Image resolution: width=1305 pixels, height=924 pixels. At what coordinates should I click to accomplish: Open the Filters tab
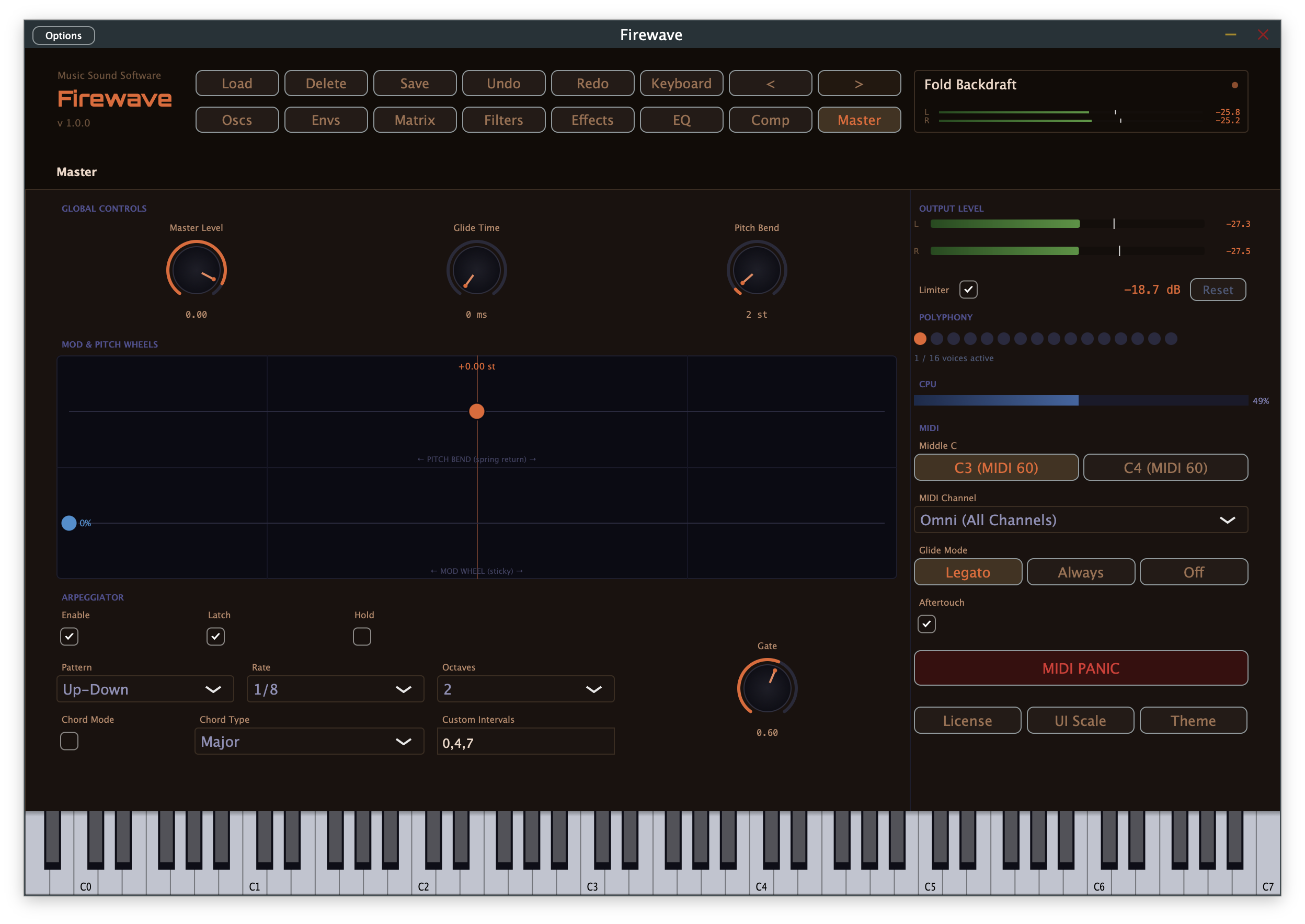click(503, 120)
